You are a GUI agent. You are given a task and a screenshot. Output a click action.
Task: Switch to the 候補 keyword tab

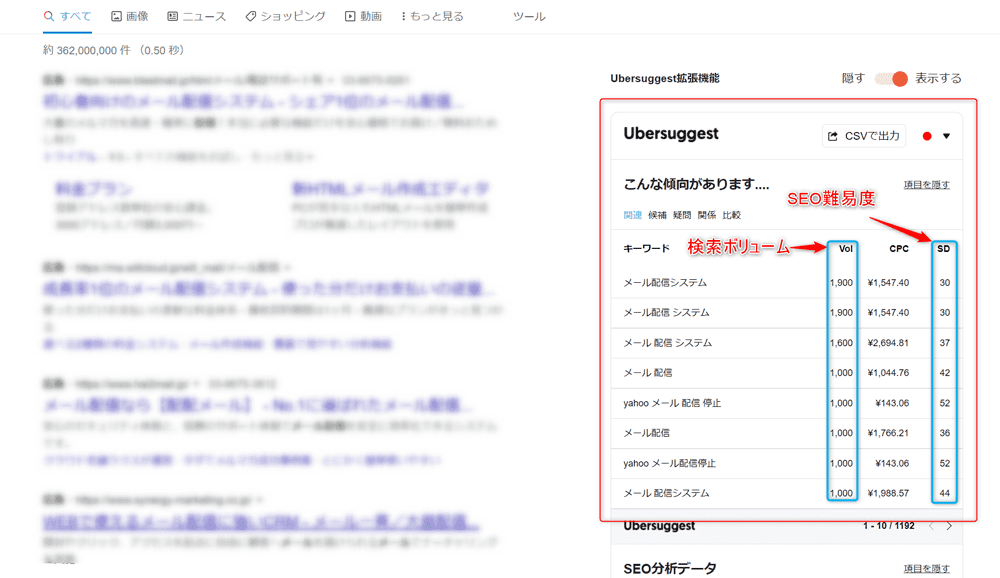click(x=658, y=213)
